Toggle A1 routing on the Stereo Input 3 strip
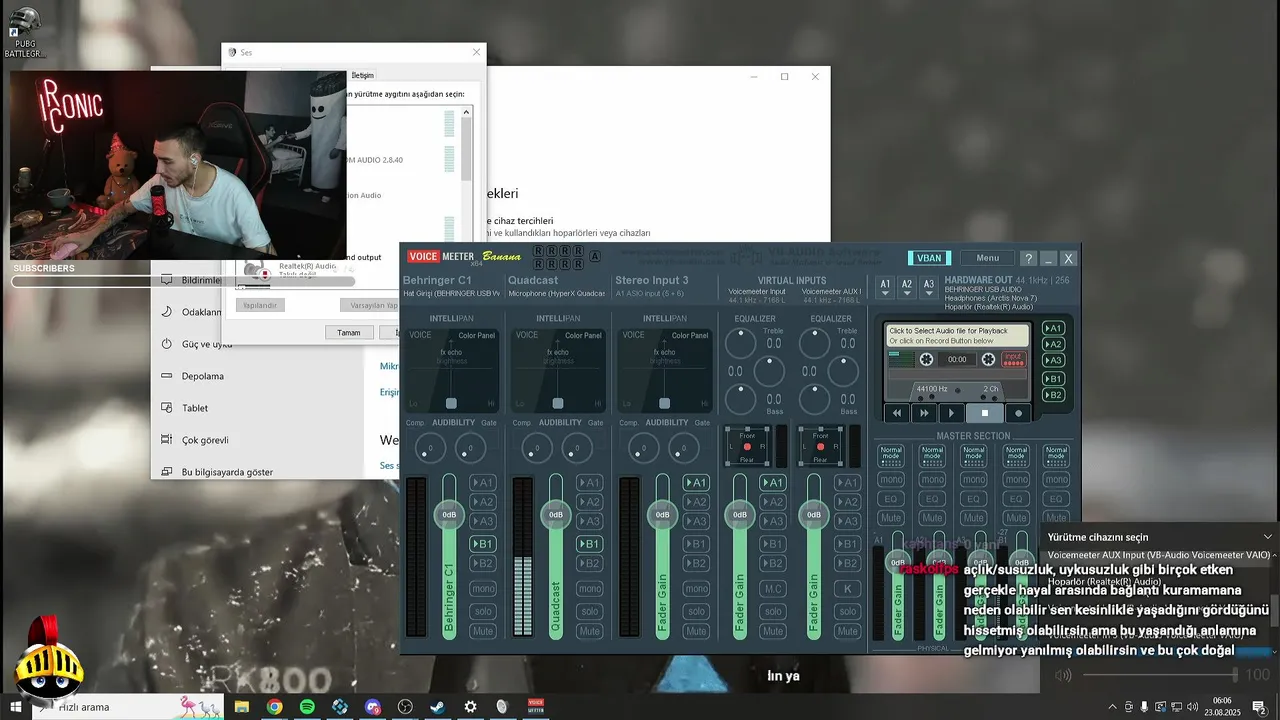 [x=696, y=482]
